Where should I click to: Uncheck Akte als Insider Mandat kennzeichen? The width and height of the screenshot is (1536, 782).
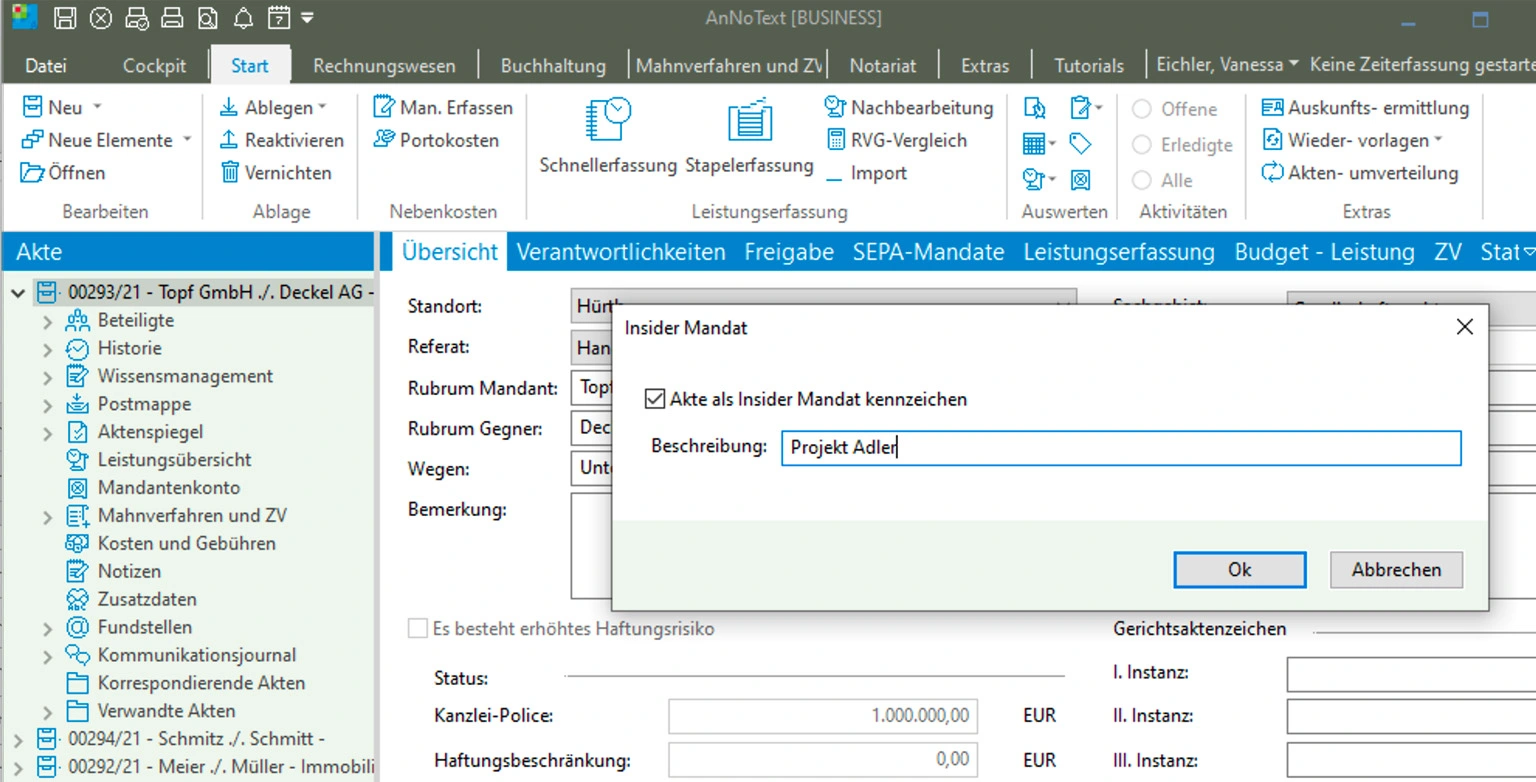coord(655,399)
